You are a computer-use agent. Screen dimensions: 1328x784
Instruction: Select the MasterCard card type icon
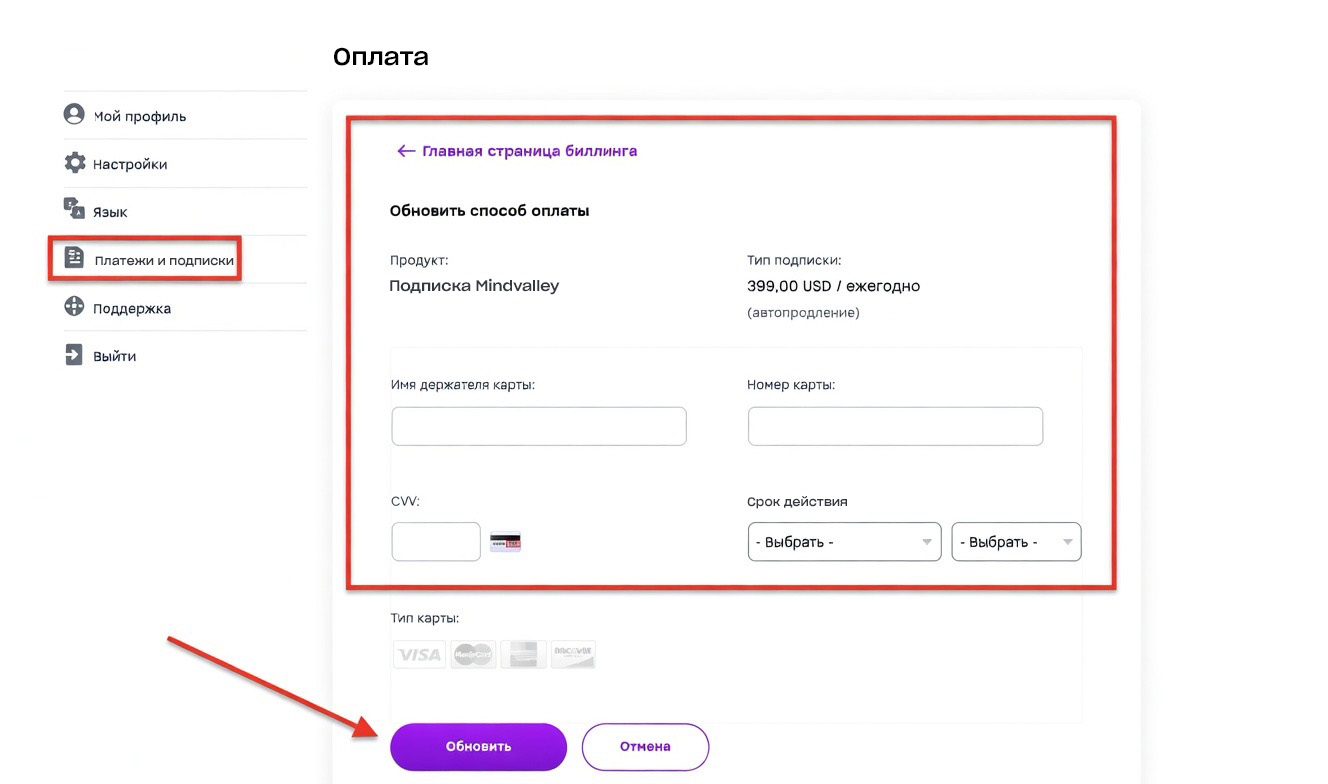(x=473, y=655)
